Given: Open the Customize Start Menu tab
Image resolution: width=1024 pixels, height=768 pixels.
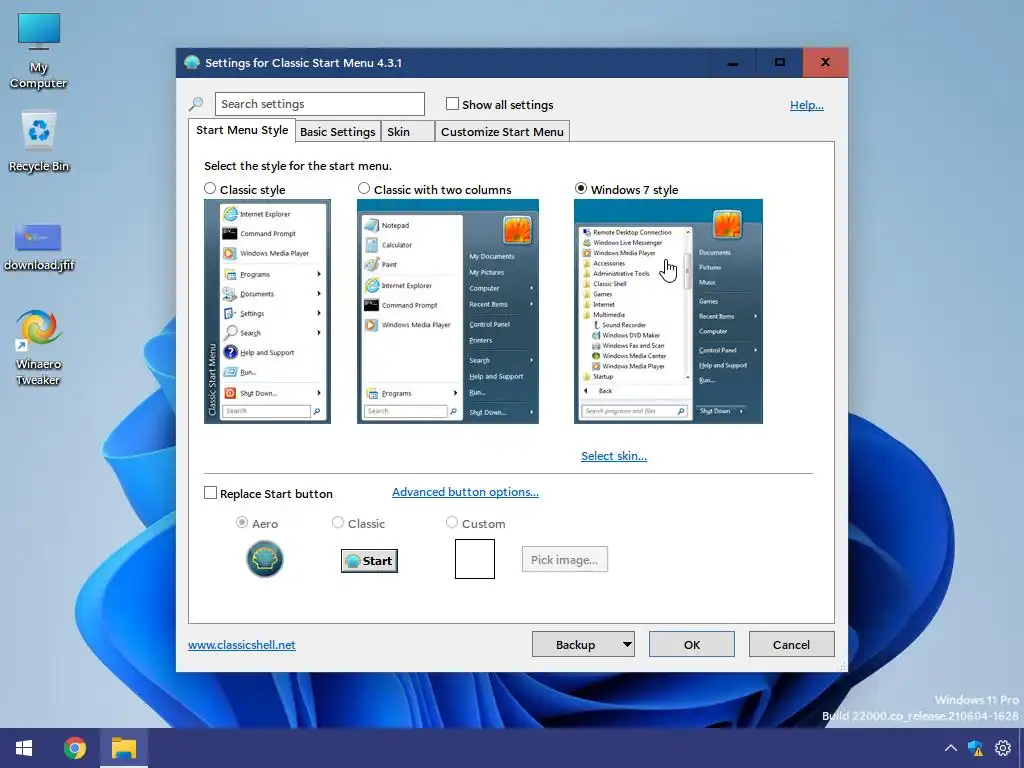Looking at the screenshot, I should (x=502, y=131).
